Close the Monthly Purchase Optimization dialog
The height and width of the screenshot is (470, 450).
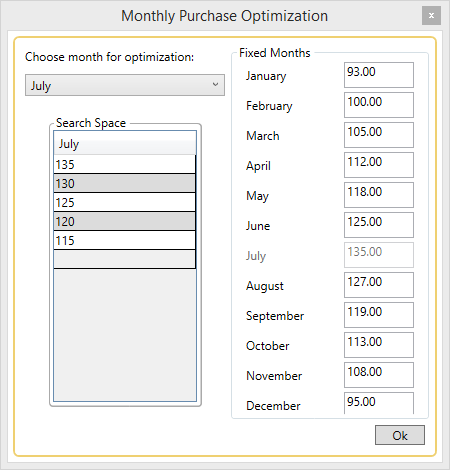point(431,16)
